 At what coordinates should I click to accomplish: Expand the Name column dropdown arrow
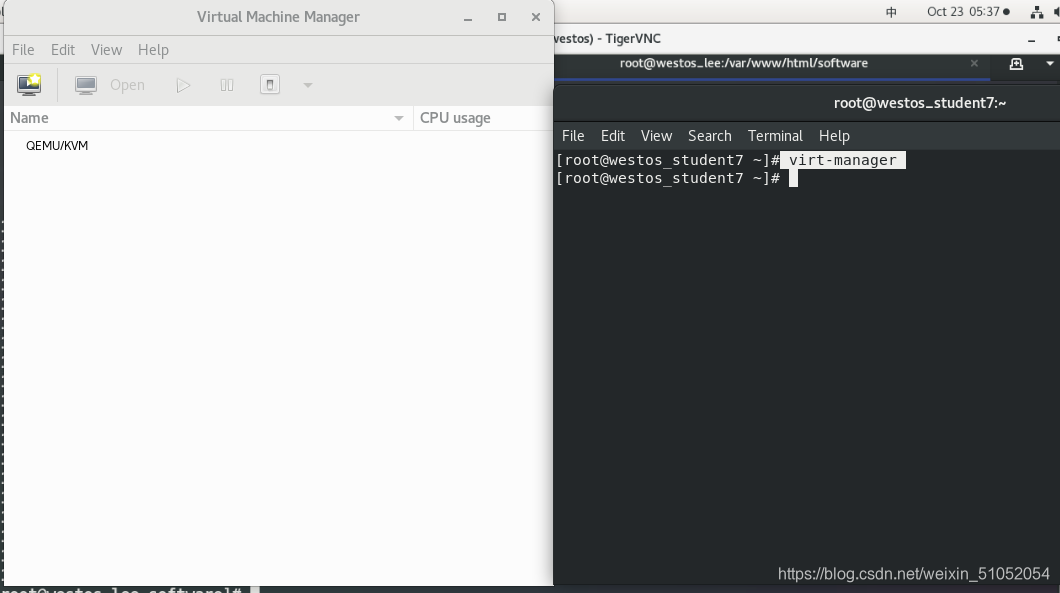click(399, 118)
